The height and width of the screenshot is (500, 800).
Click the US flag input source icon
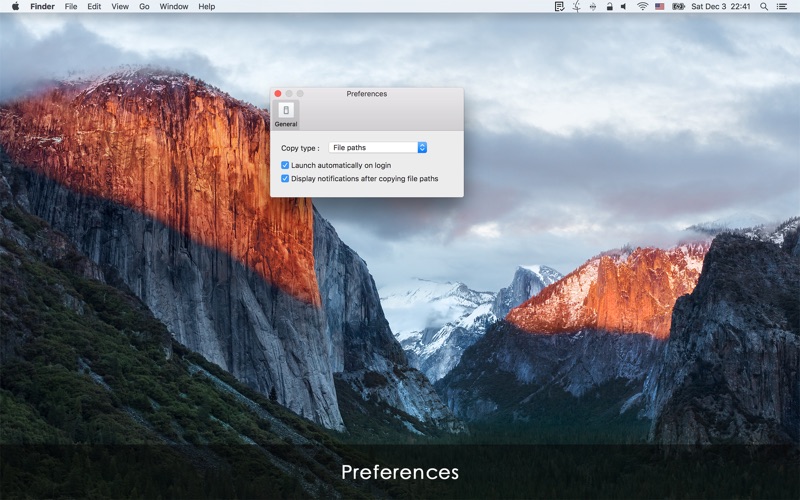[660, 6]
